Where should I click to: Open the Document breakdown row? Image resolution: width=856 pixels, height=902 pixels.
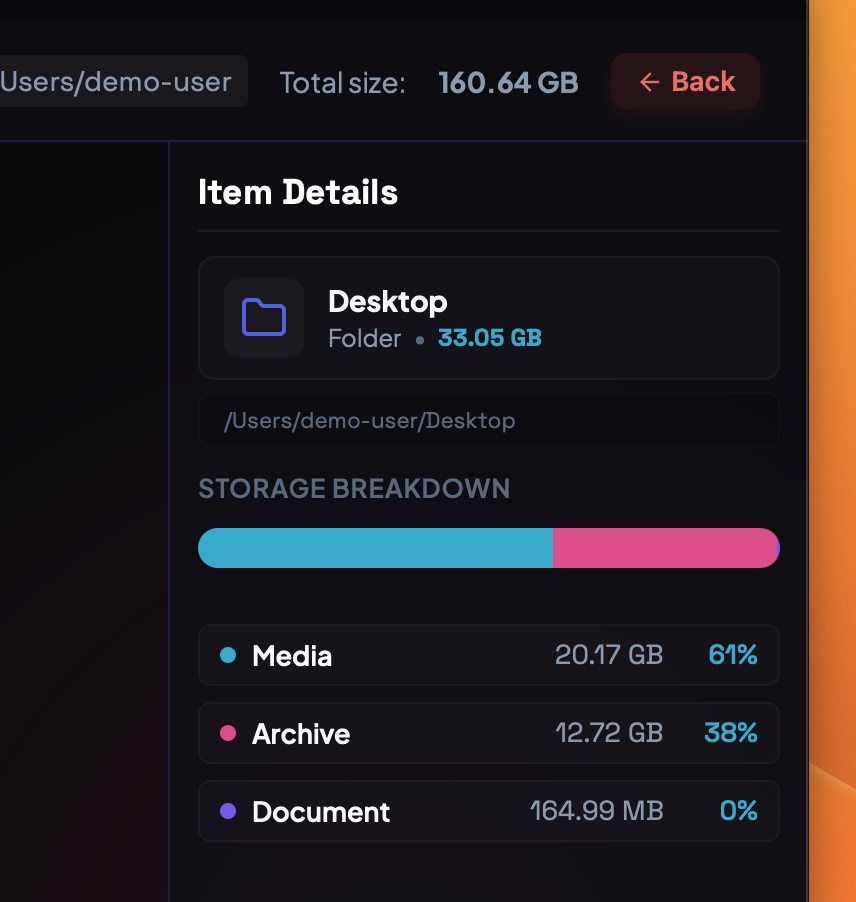point(489,811)
